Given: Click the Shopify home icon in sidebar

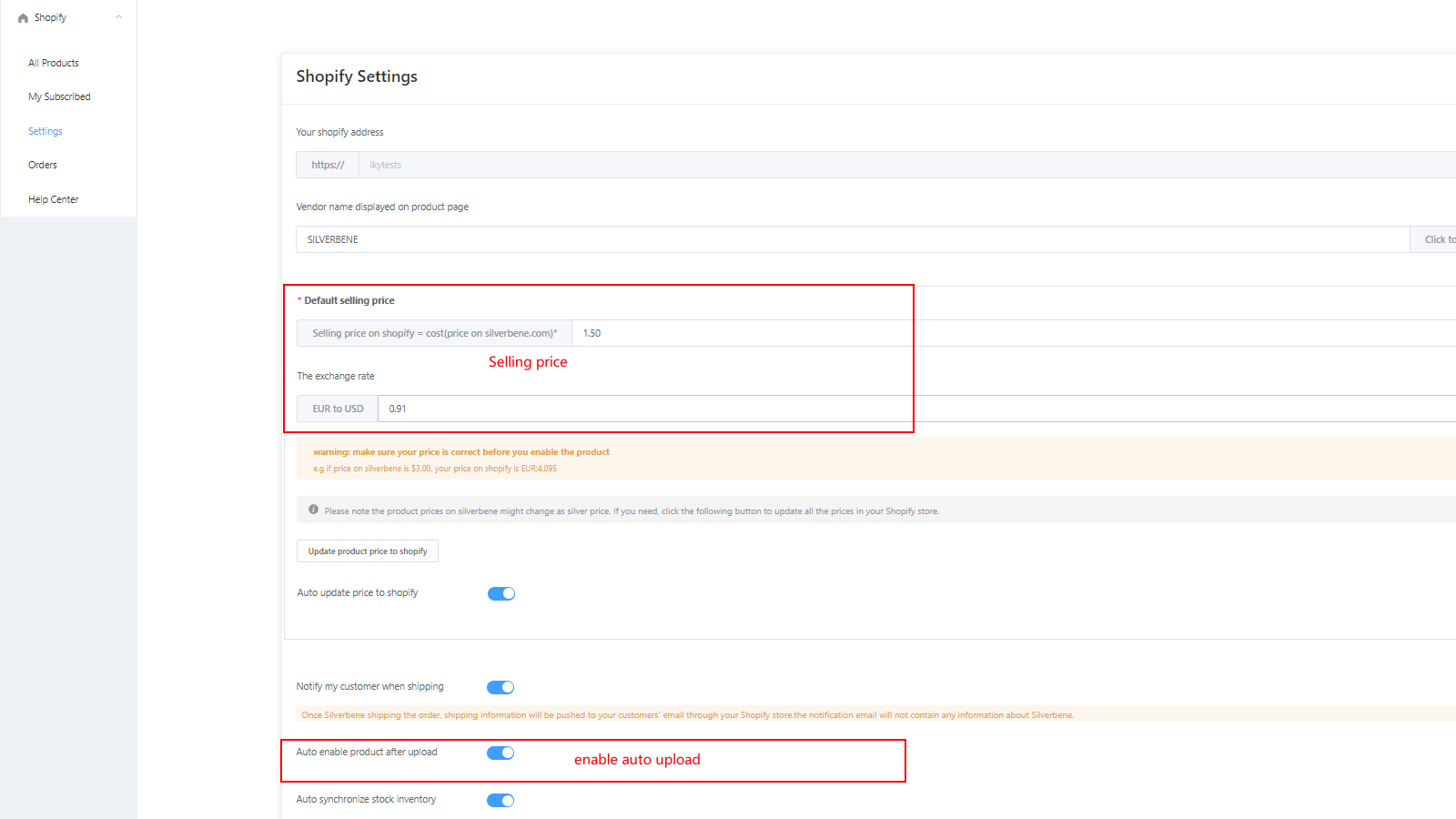Looking at the screenshot, I should click(x=23, y=18).
